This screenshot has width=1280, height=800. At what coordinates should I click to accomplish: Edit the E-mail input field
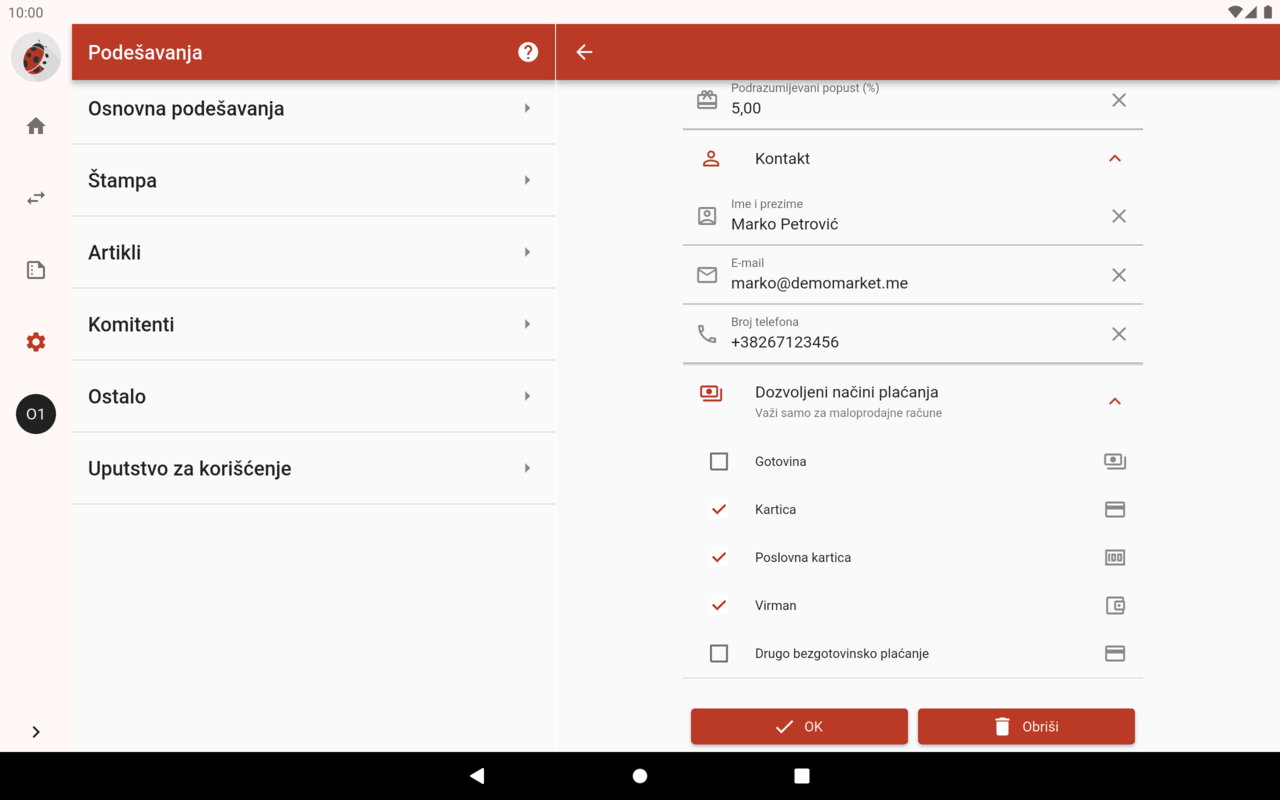coord(912,275)
